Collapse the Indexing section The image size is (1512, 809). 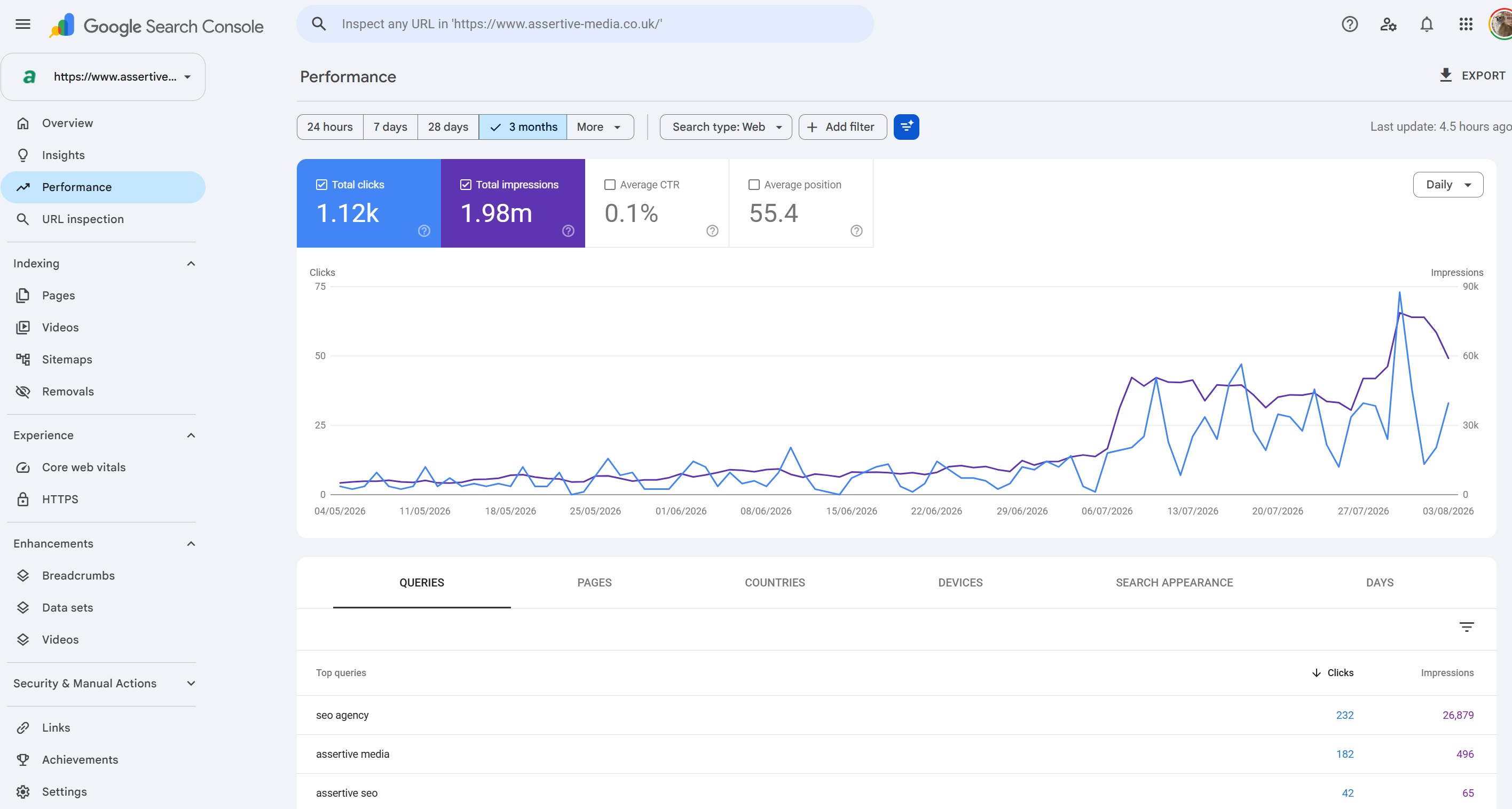[x=191, y=264]
